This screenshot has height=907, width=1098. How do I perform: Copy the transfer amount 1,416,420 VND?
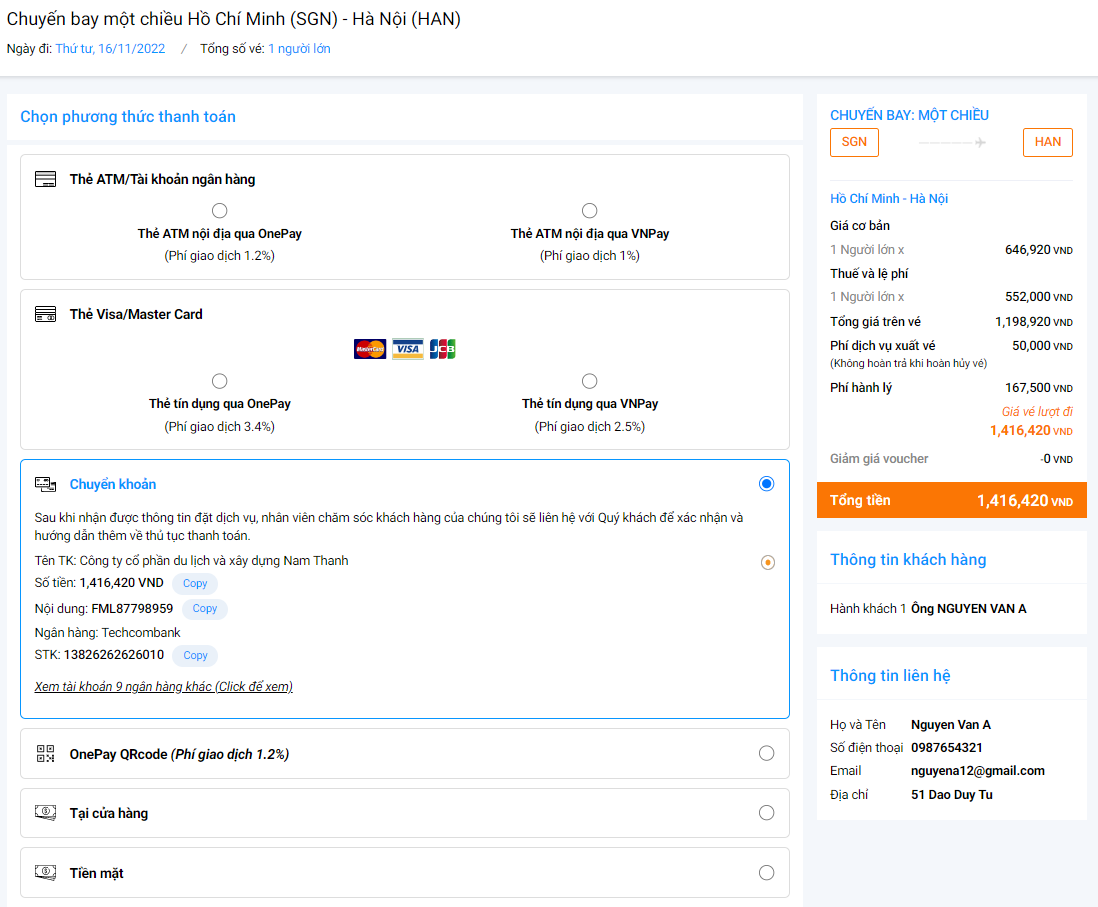tap(195, 584)
